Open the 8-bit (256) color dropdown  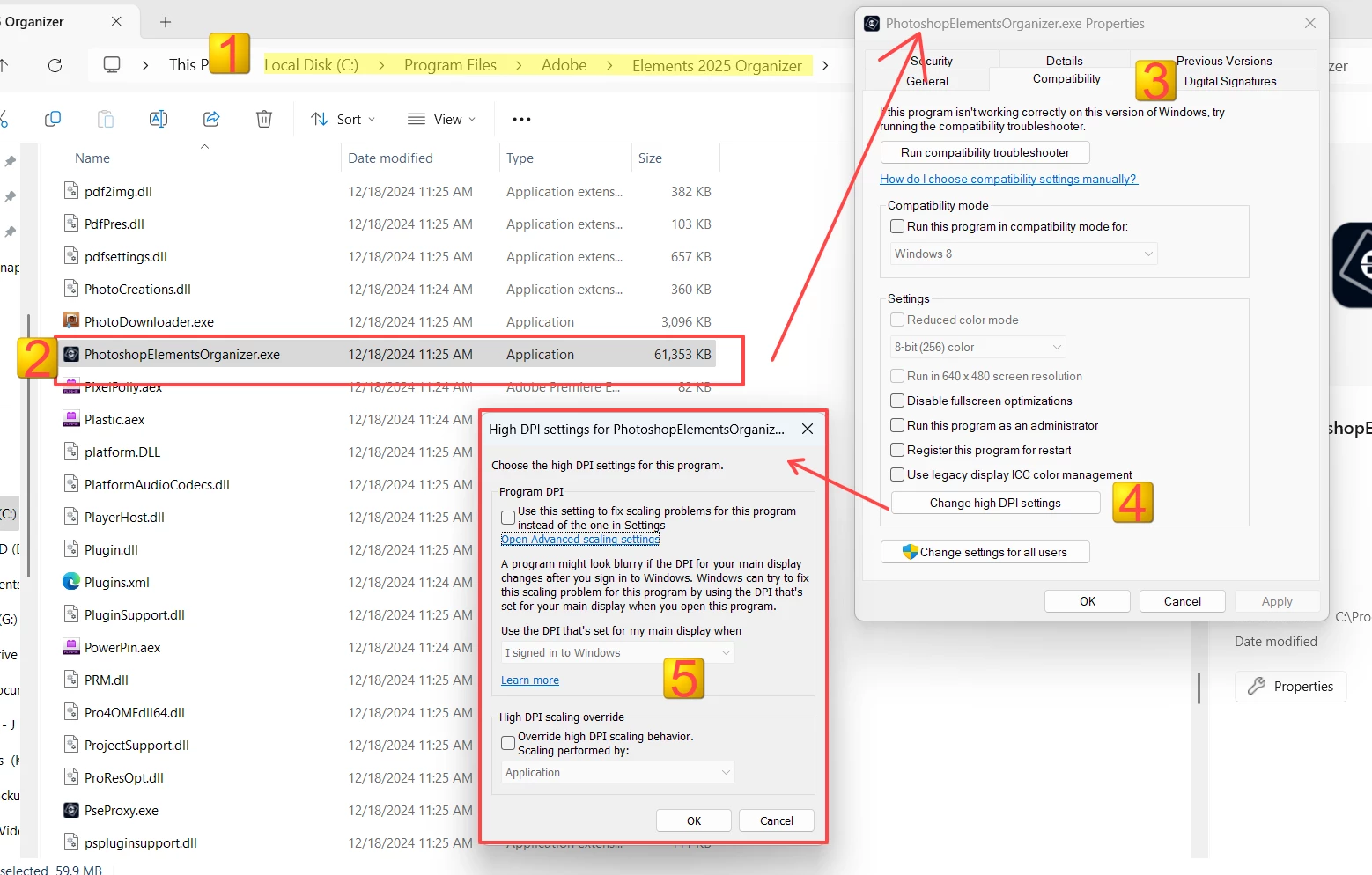coord(977,347)
